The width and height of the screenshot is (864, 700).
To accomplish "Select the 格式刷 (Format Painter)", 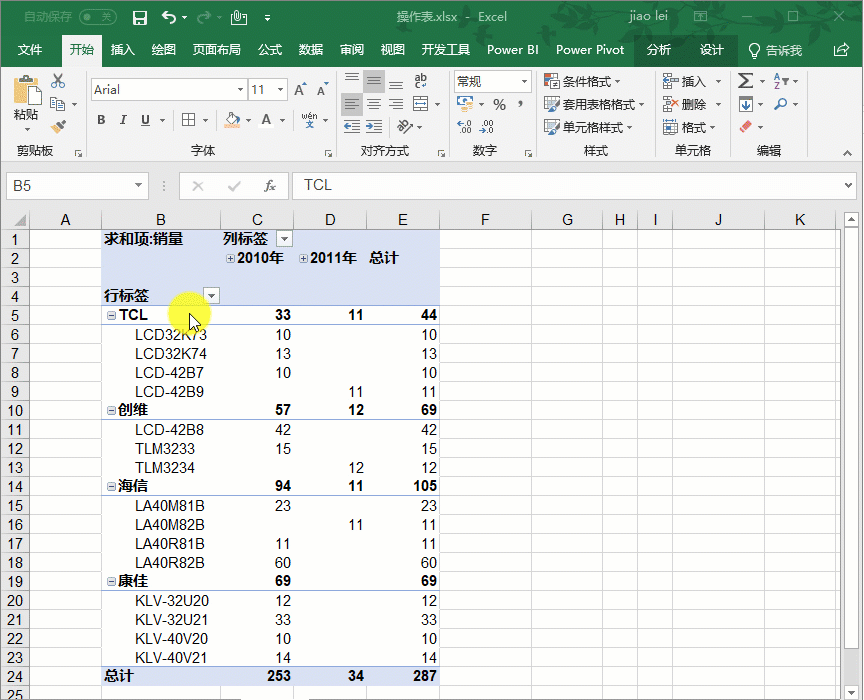I will click(x=57, y=126).
